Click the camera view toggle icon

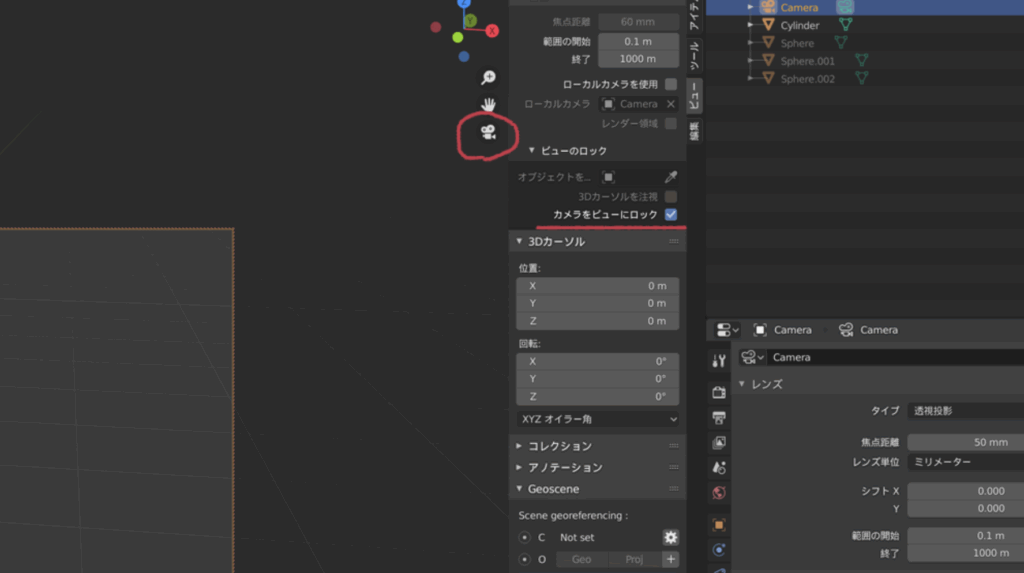point(488,132)
